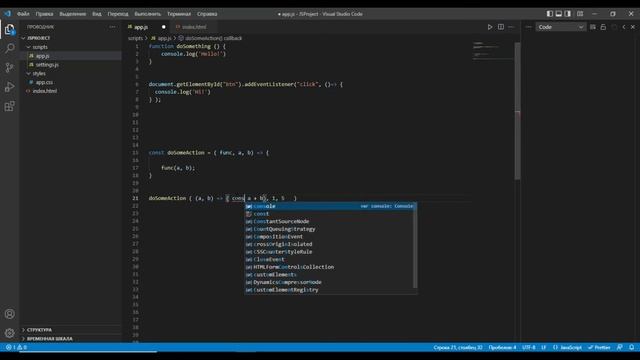Click the VS Code logo in title bar
The width and height of the screenshot is (640, 360).
7,13
